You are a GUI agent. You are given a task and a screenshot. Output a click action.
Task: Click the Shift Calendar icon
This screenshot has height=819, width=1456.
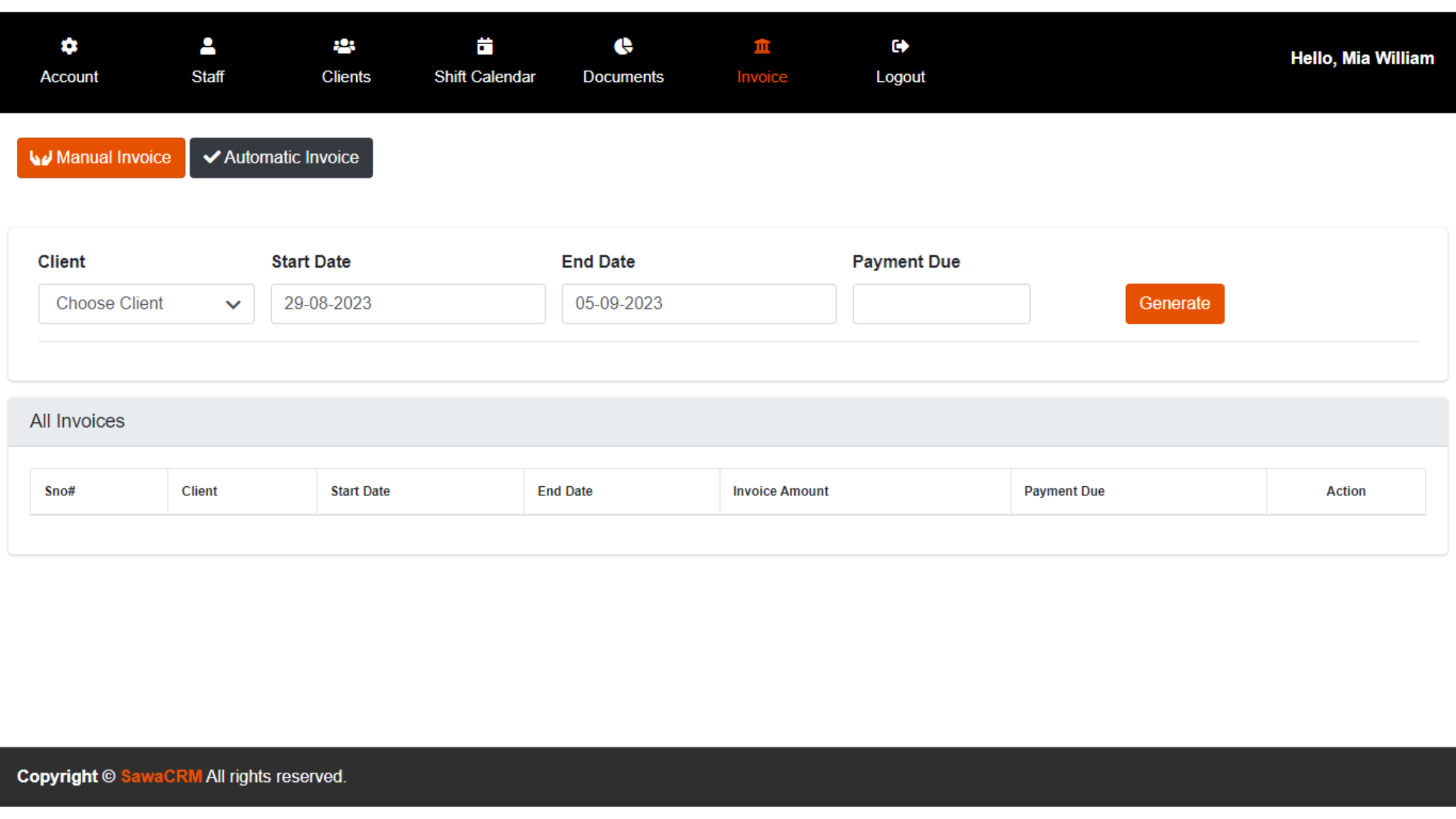485,46
